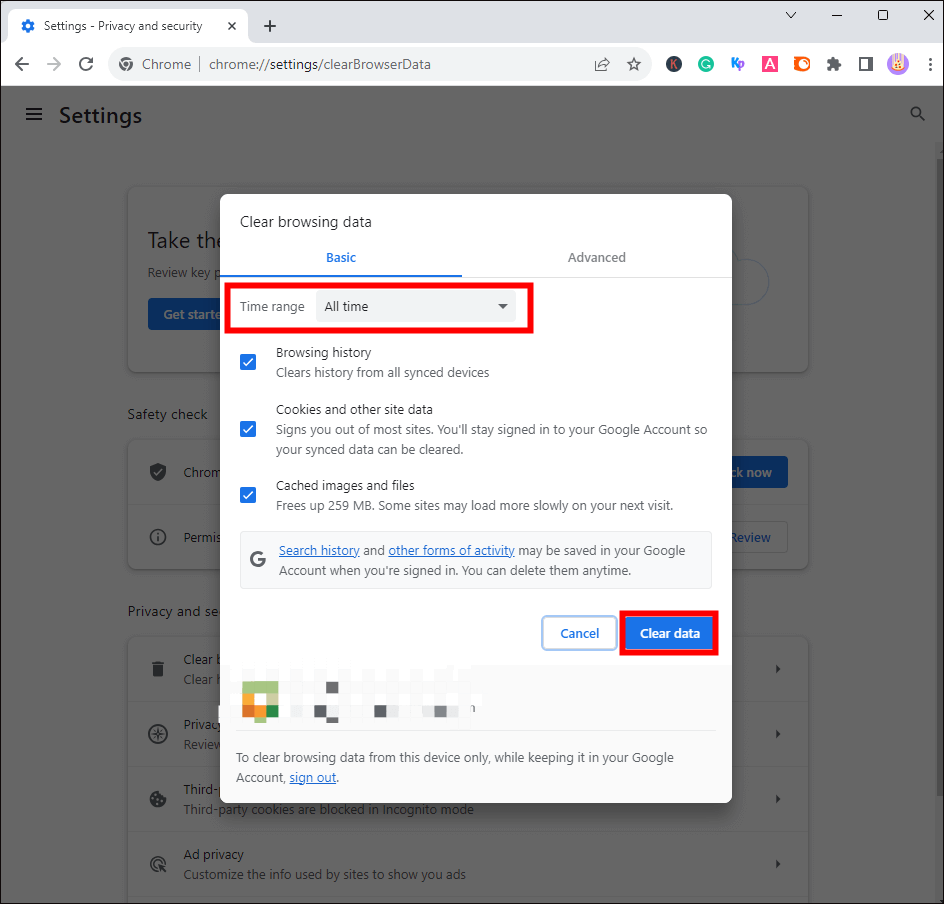
Task: Expand the Clear browsing data row arrow
Action: coord(778,669)
